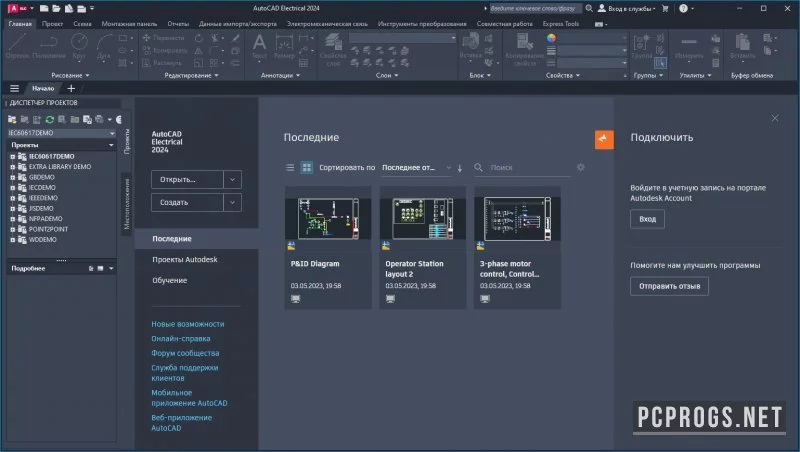Click the Вход sign-in button
Viewport: 800px width, 452px height.
tap(647, 219)
